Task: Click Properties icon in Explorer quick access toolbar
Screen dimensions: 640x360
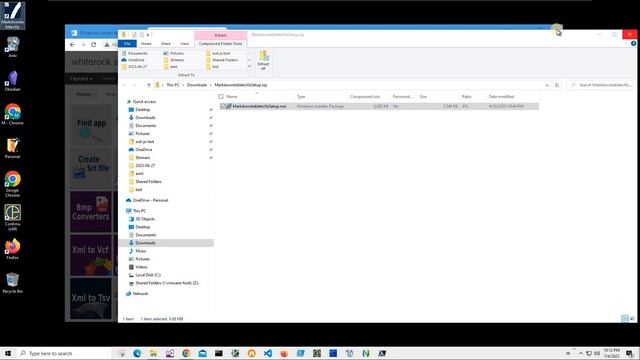Action: pyautogui.click(x=134, y=35)
